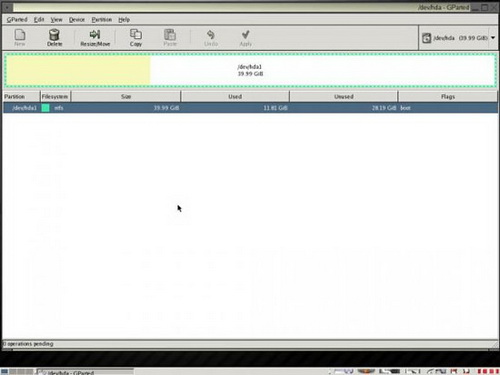Open the Help menu
500x375 pixels.
pyautogui.click(x=124, y=20)
